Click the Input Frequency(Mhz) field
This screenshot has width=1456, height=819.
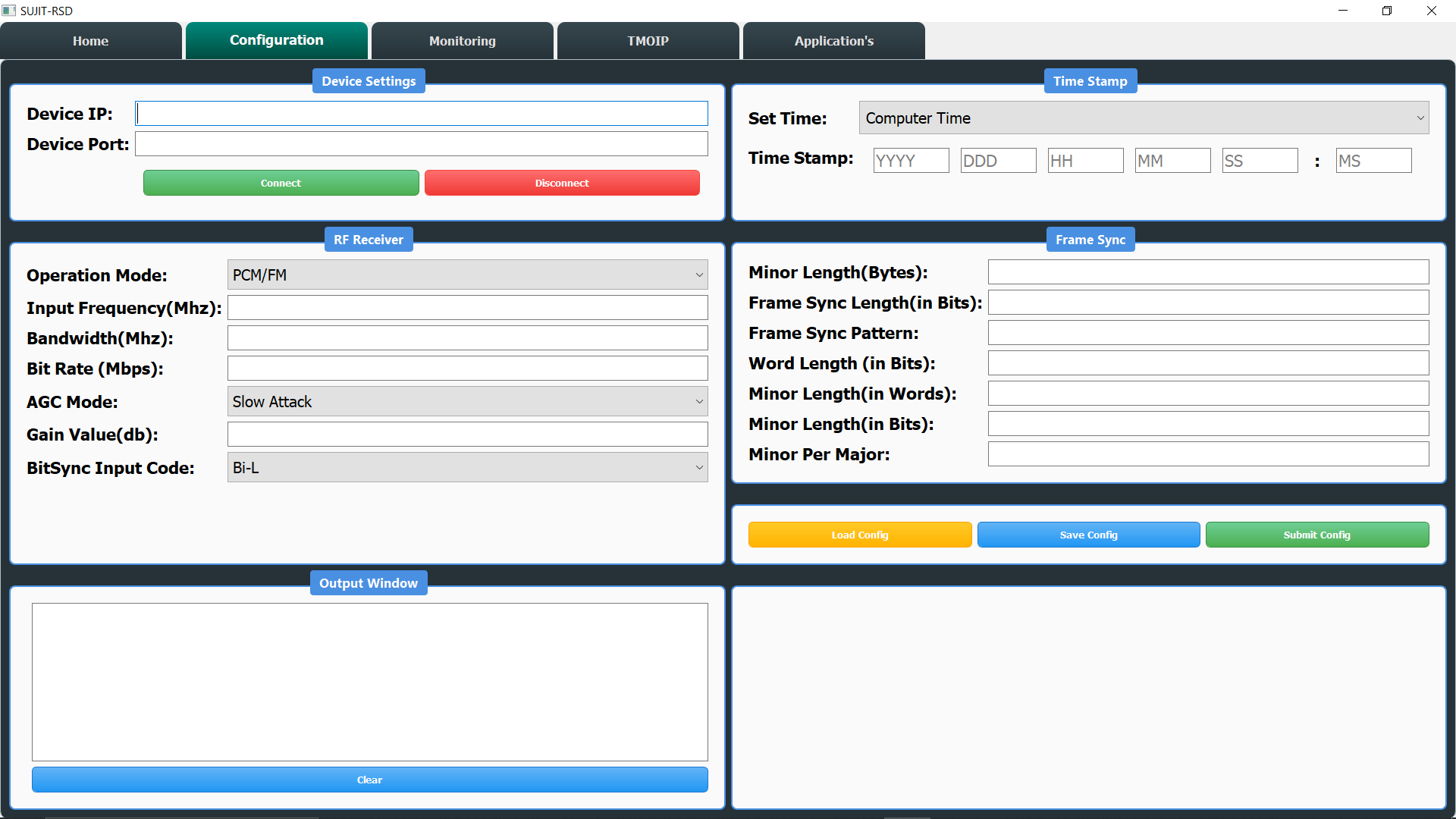point(467,308)
